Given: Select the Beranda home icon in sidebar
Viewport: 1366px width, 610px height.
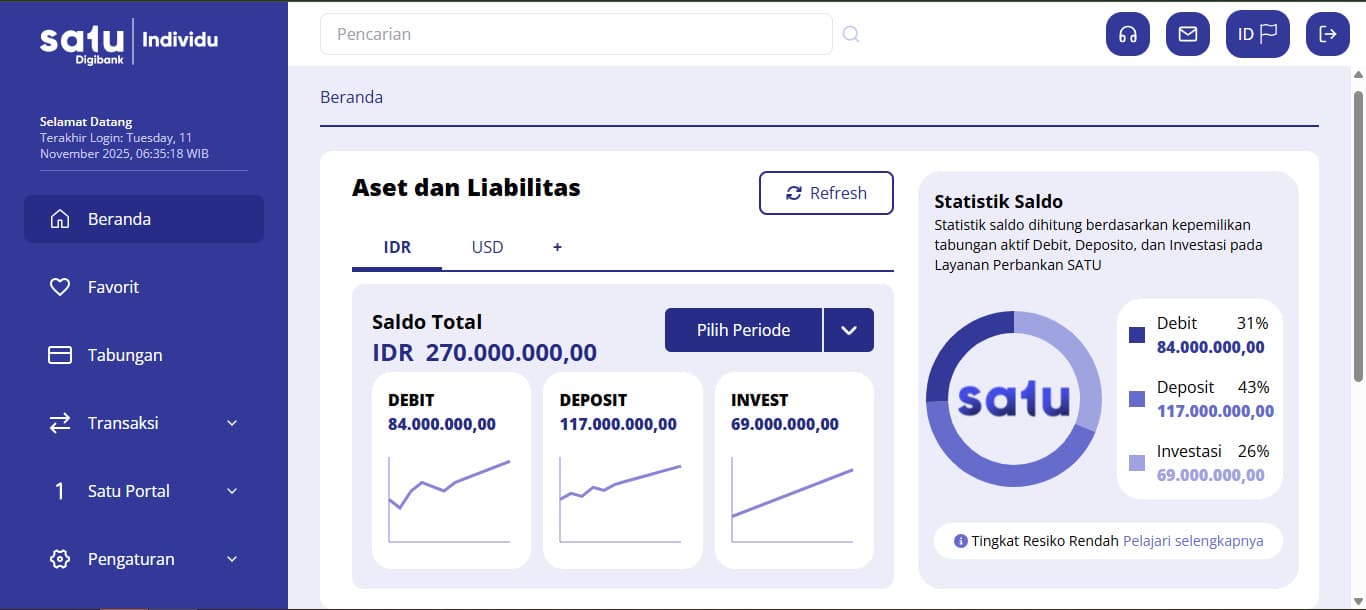Looking at the screenshot, I should click(58, 218).
